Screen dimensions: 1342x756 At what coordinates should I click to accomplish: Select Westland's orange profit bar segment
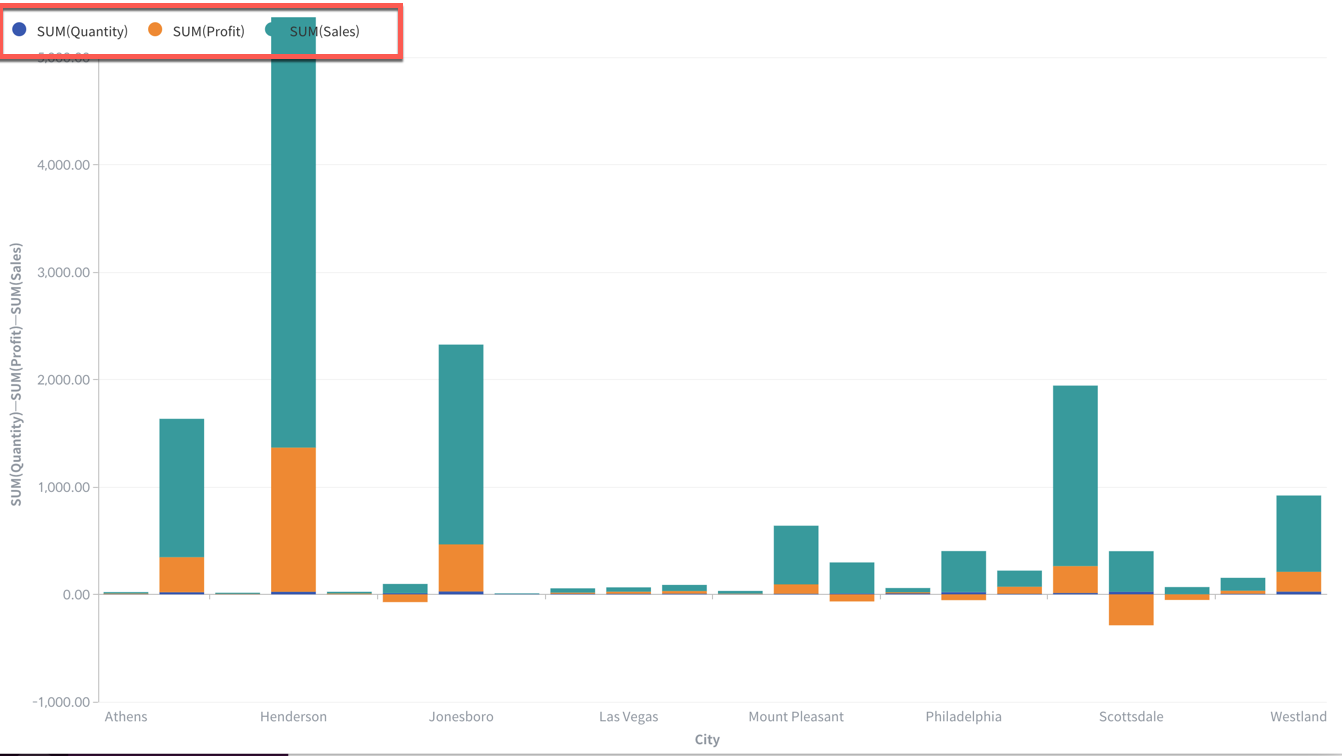[1298, 582]
